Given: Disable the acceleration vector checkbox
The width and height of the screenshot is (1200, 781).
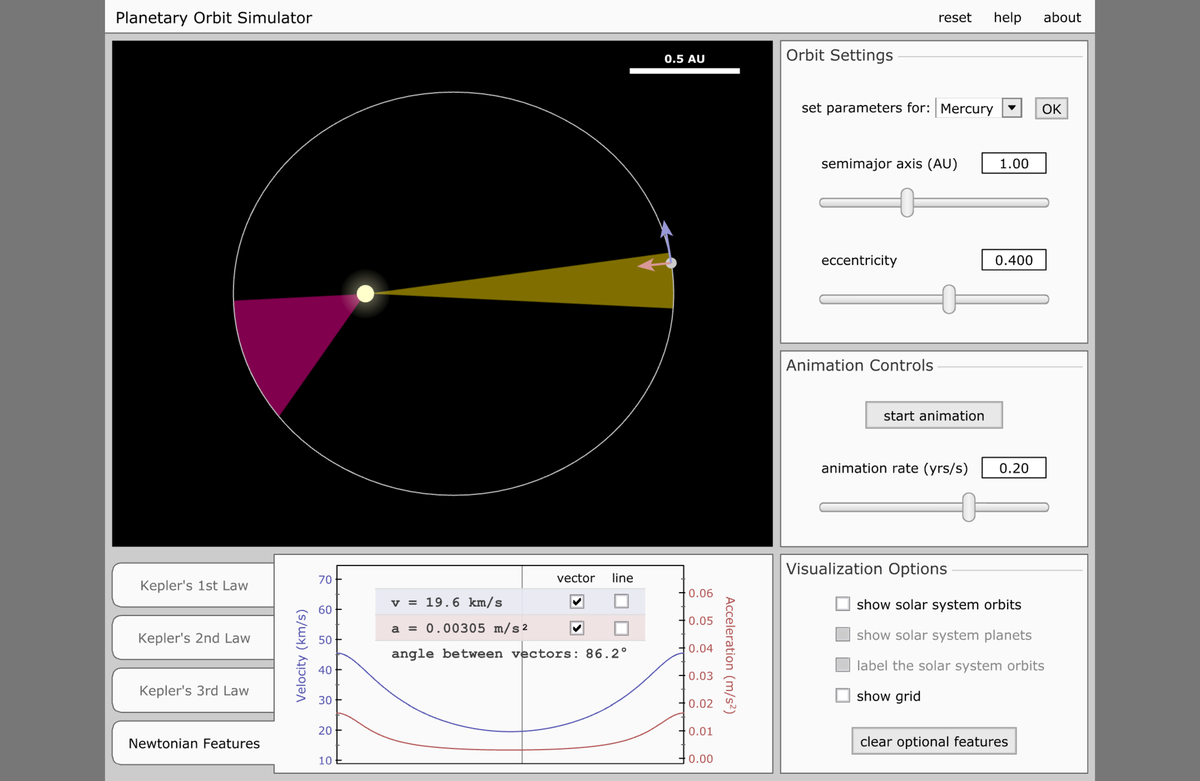Looking at the screenshot, I should [577, 627].
